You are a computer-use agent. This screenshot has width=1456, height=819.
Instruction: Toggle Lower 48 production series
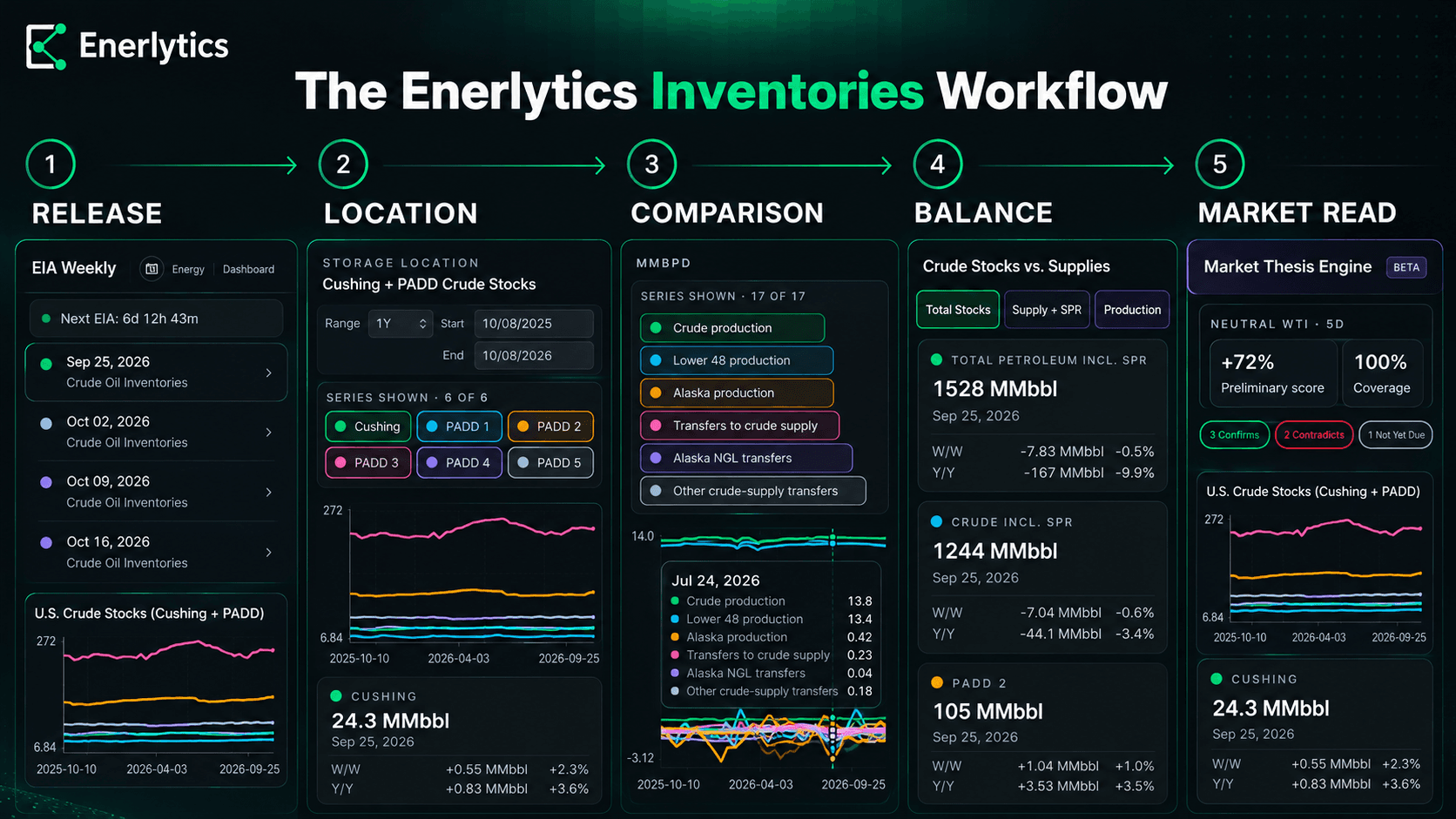pos(737,360)
